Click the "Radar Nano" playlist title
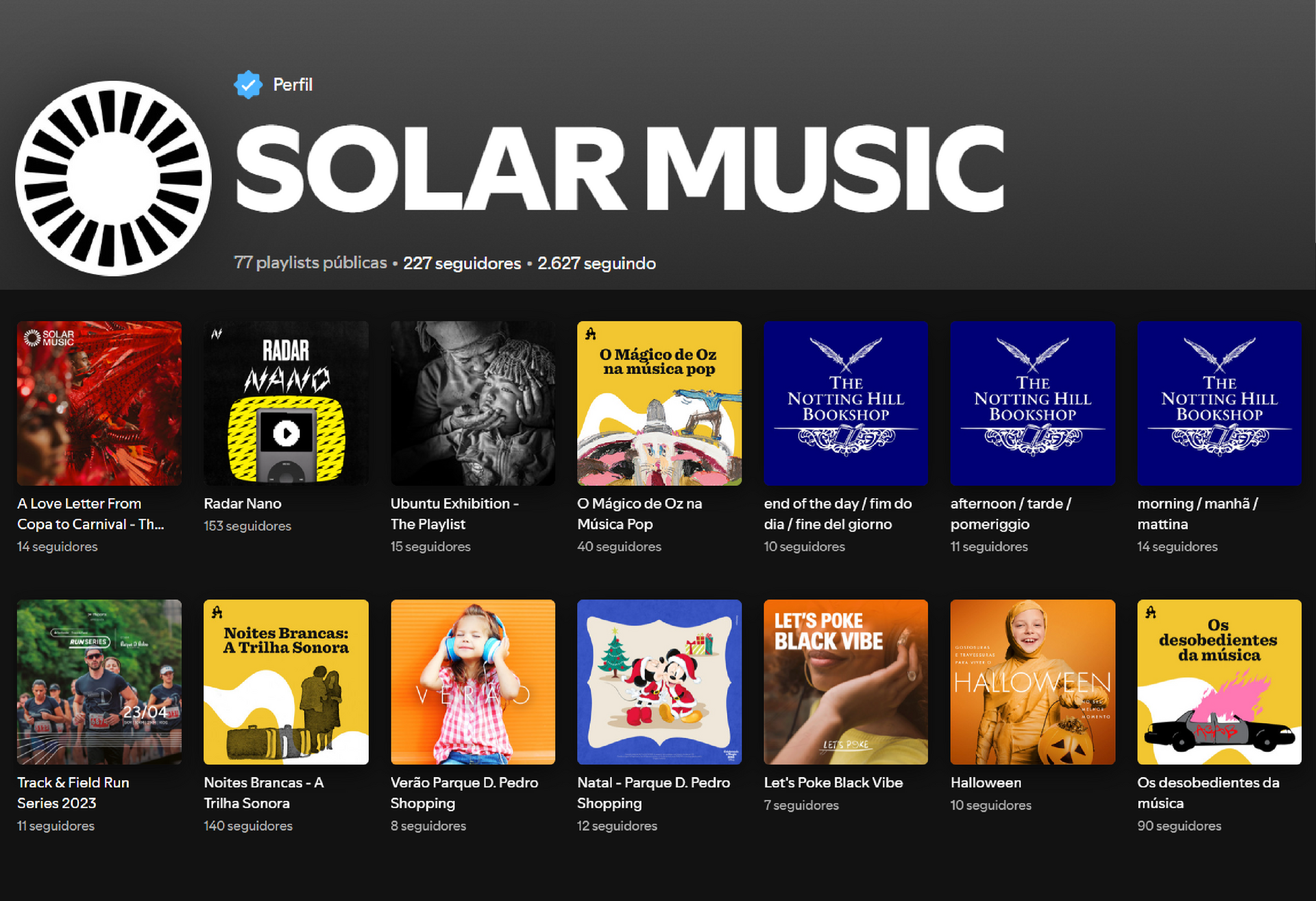Viewport: 1316px width, 901px height. pyautogui.click(x=243, y=504)
